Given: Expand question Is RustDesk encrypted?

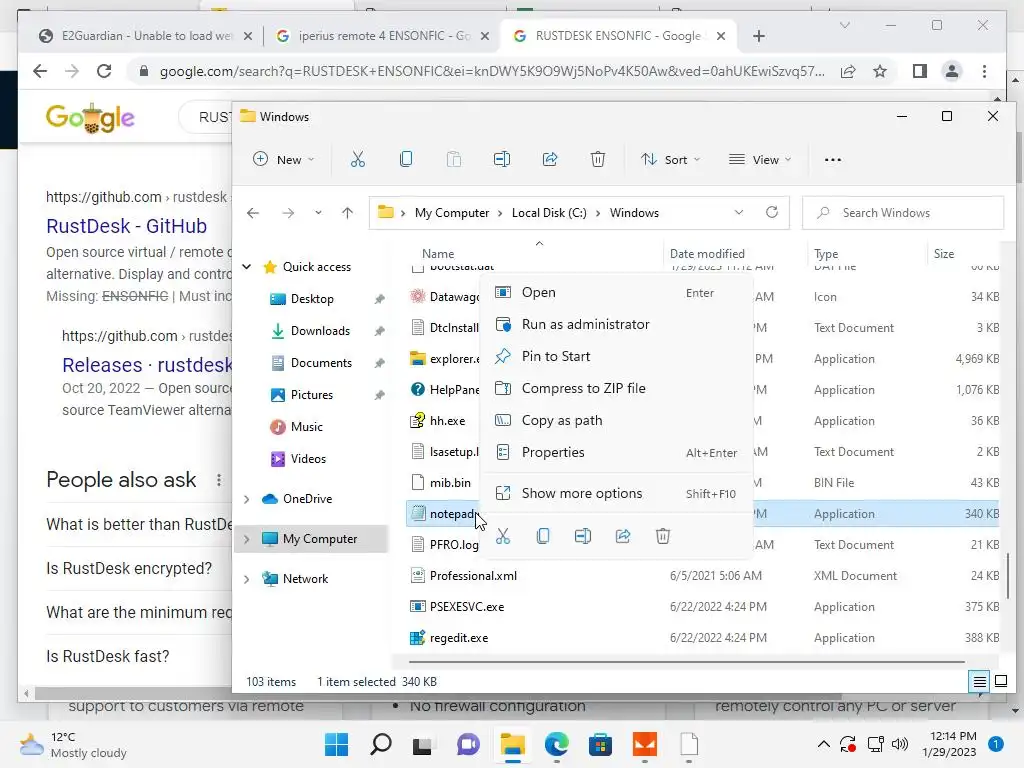Looking at the screenshot, I should tap(129, 569).
